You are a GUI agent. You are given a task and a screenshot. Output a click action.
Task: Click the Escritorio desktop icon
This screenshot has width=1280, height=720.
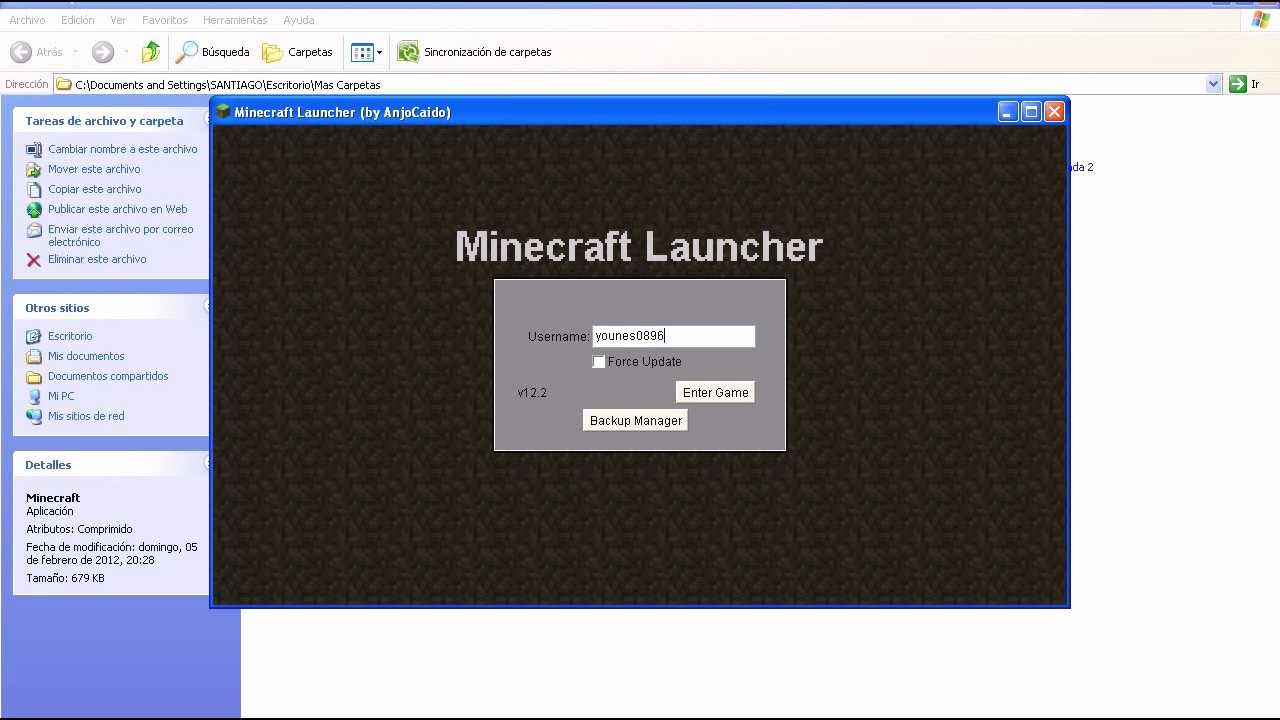coord(34,337)
